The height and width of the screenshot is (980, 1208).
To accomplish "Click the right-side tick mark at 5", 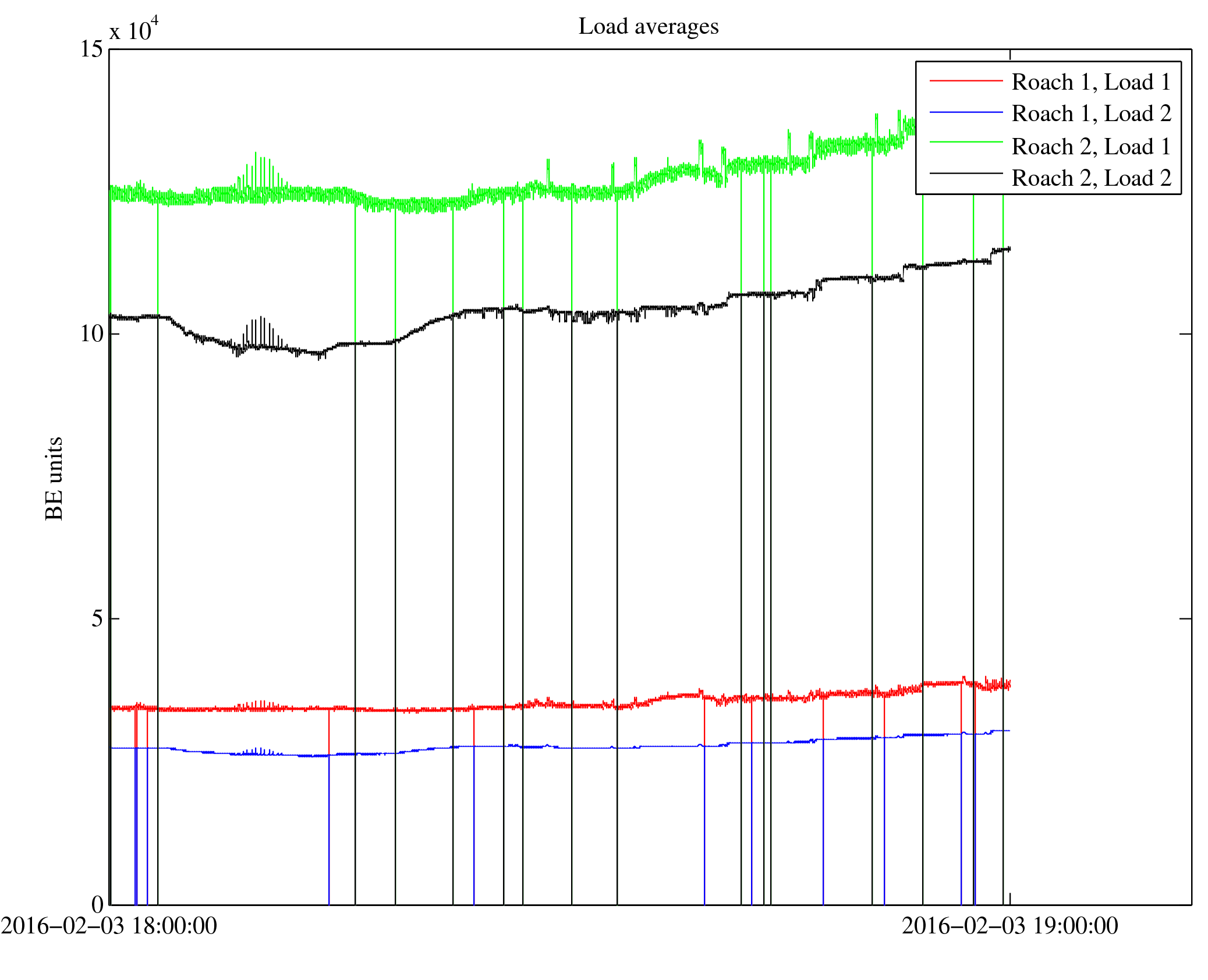I will [x=1185, y=618].
